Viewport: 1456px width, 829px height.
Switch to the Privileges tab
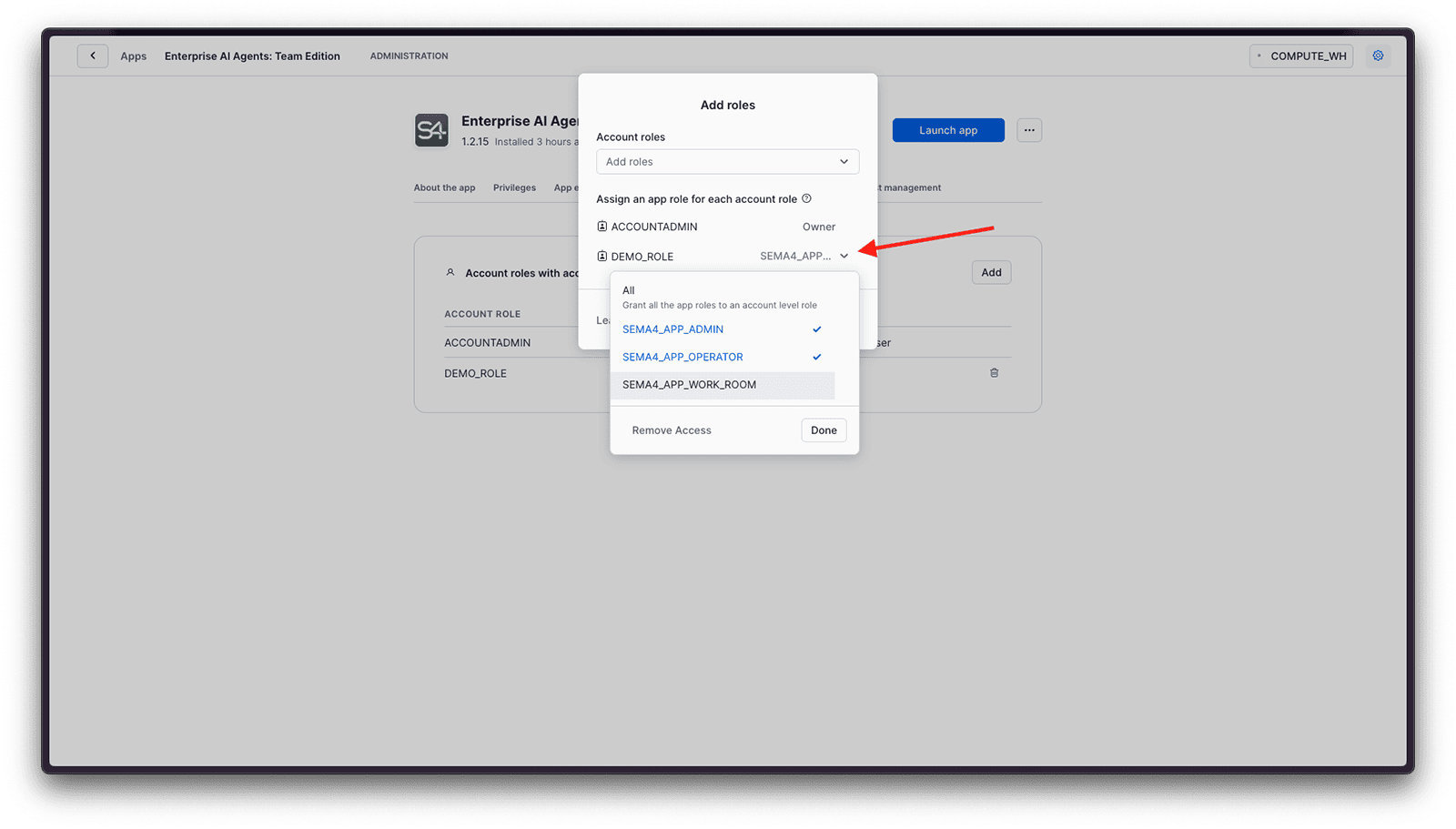pos(514,188)
